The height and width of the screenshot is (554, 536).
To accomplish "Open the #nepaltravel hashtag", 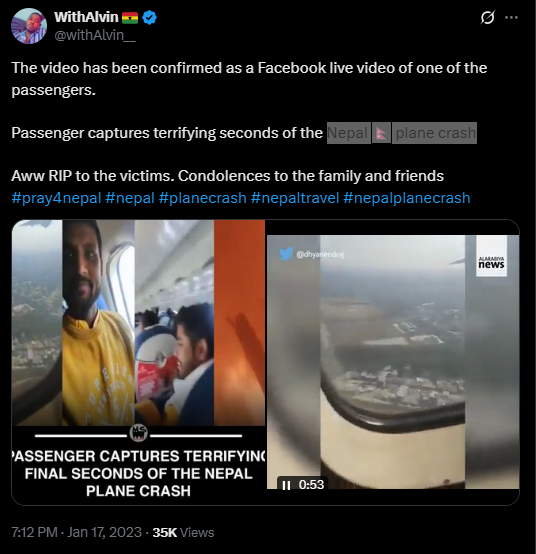I will pyautogui.click(x=295, y=198).
